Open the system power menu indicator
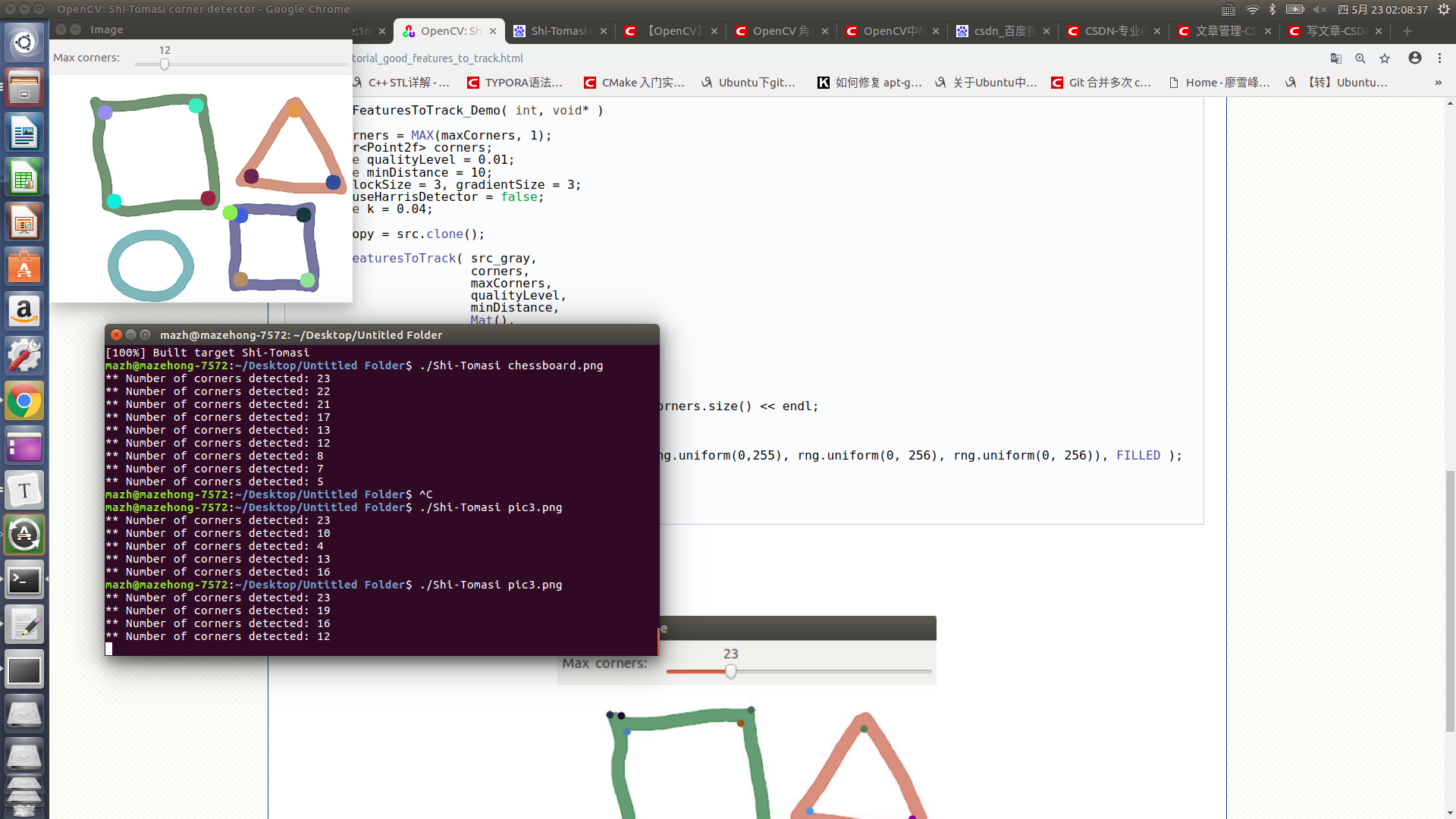This screenshot has width=1456, height=819. [x=1444, y=10]
